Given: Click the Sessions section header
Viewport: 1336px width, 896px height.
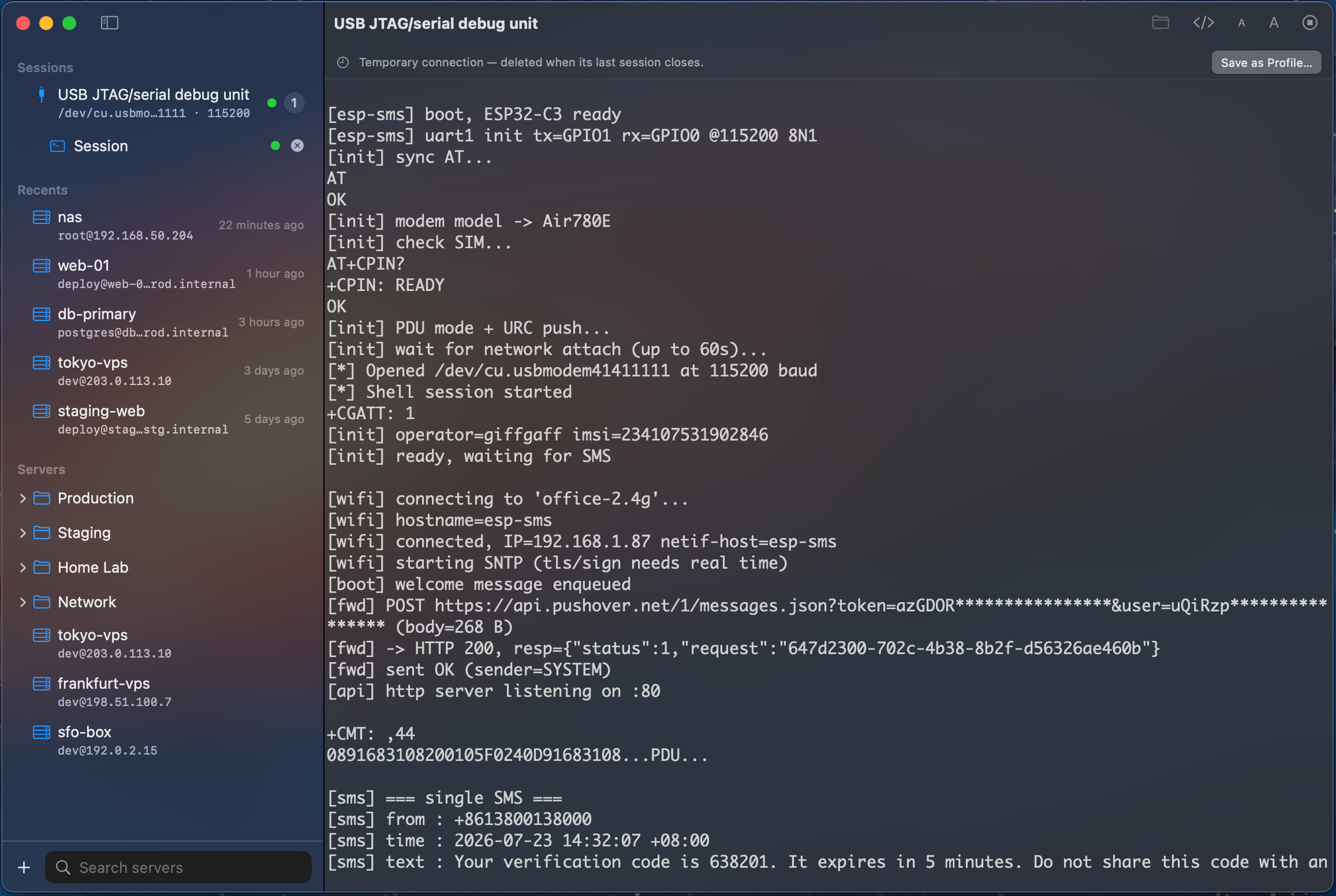Looking at the screenshot, I should point(45,68).
